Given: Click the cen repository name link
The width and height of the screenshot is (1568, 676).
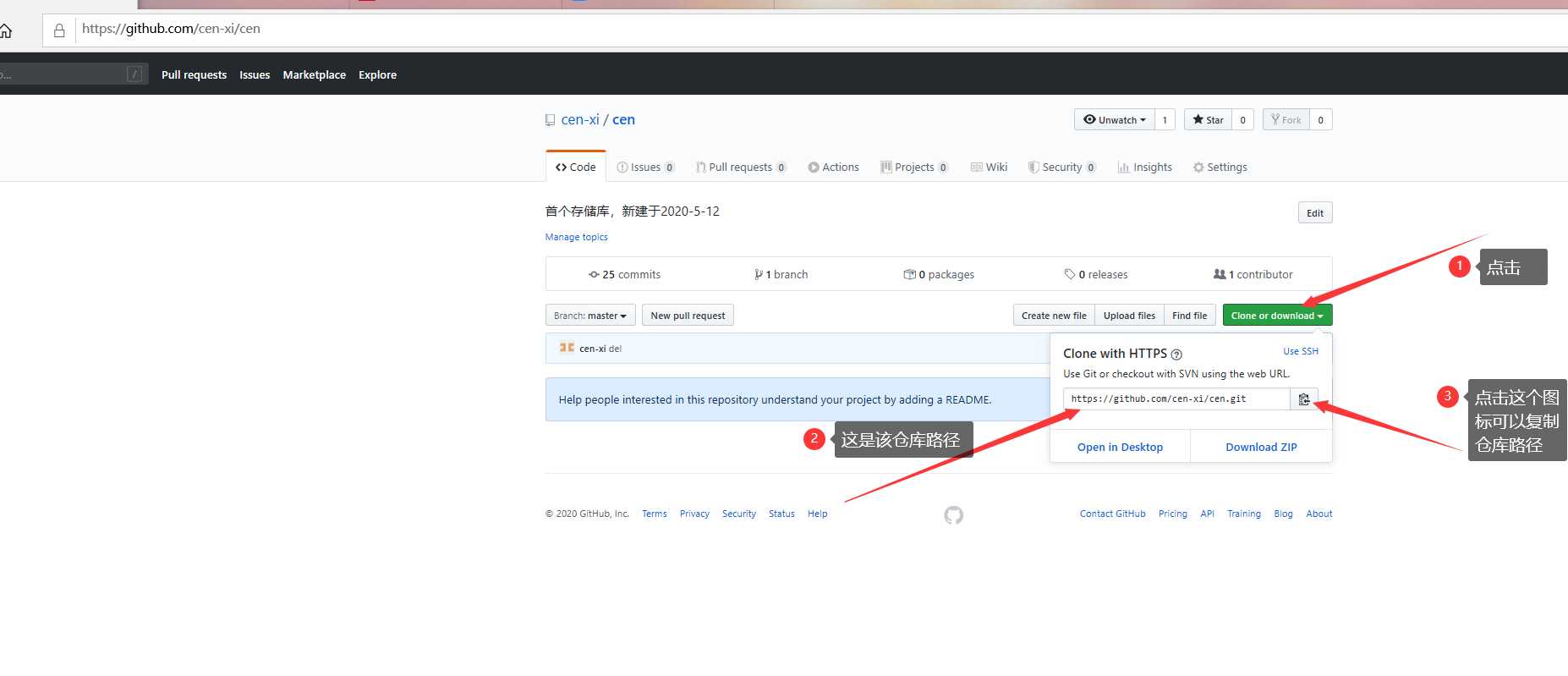Looking at the screenshot, I should pyautogui.click(x=623, y=120).
